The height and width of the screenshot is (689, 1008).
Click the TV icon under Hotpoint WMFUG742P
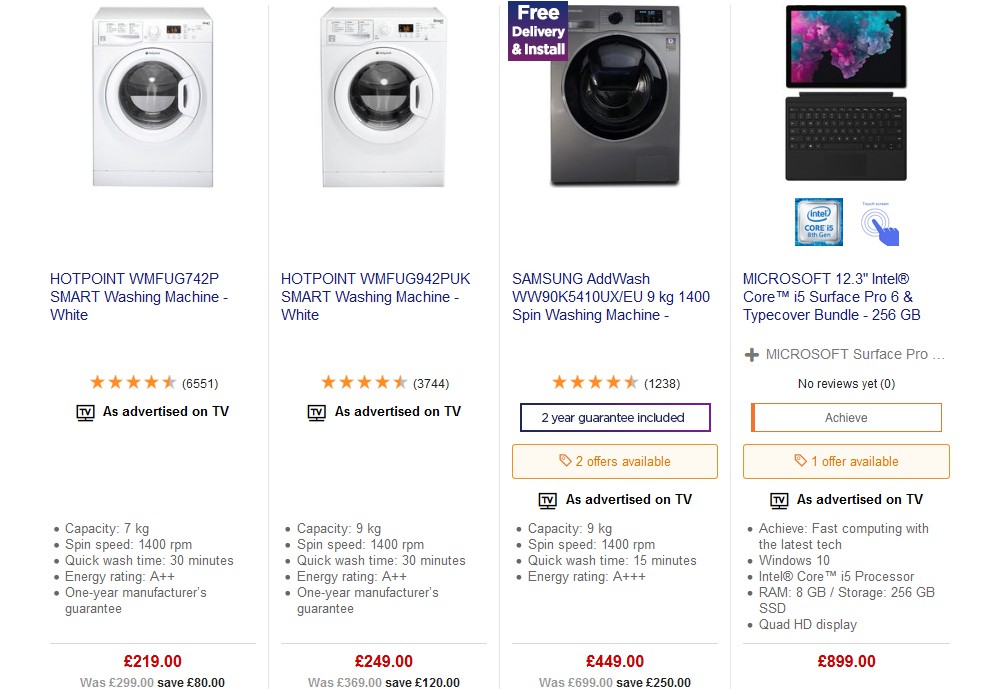tap(86, 412)
